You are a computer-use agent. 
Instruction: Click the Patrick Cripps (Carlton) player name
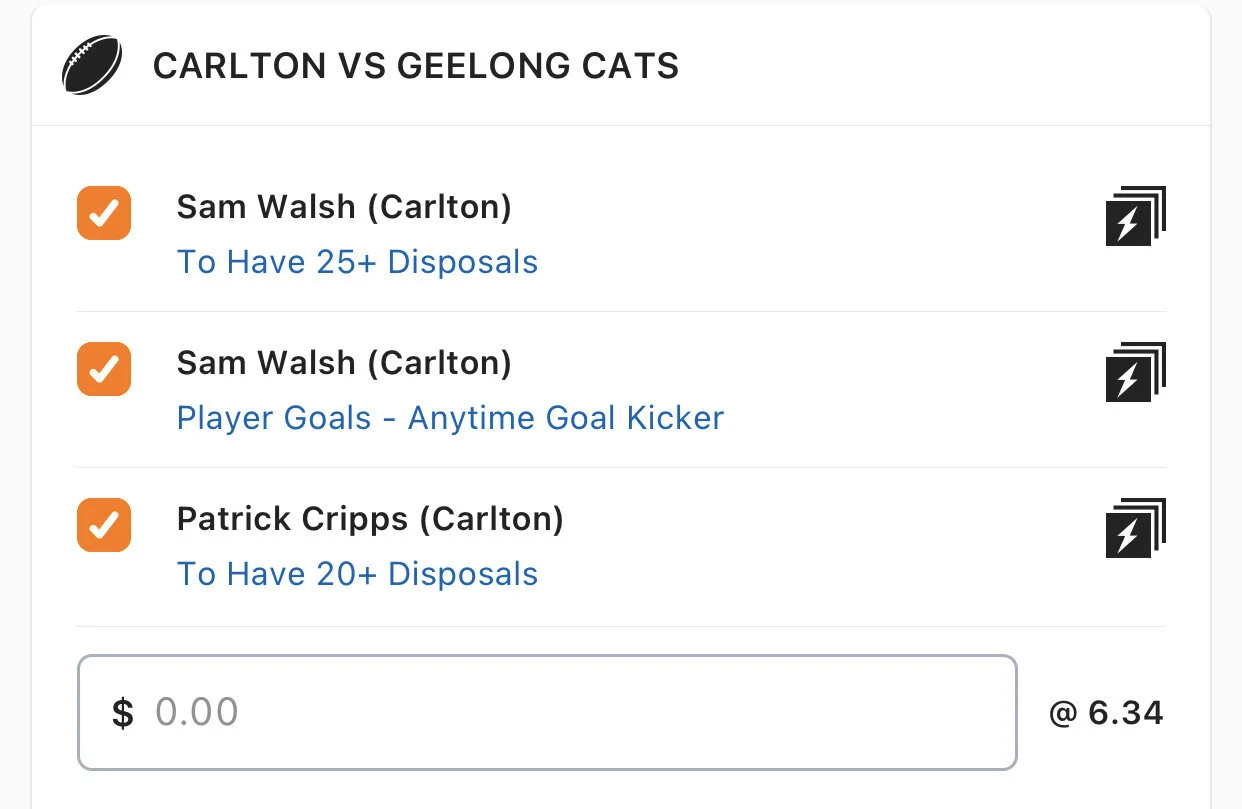click(x=370, y=519)
